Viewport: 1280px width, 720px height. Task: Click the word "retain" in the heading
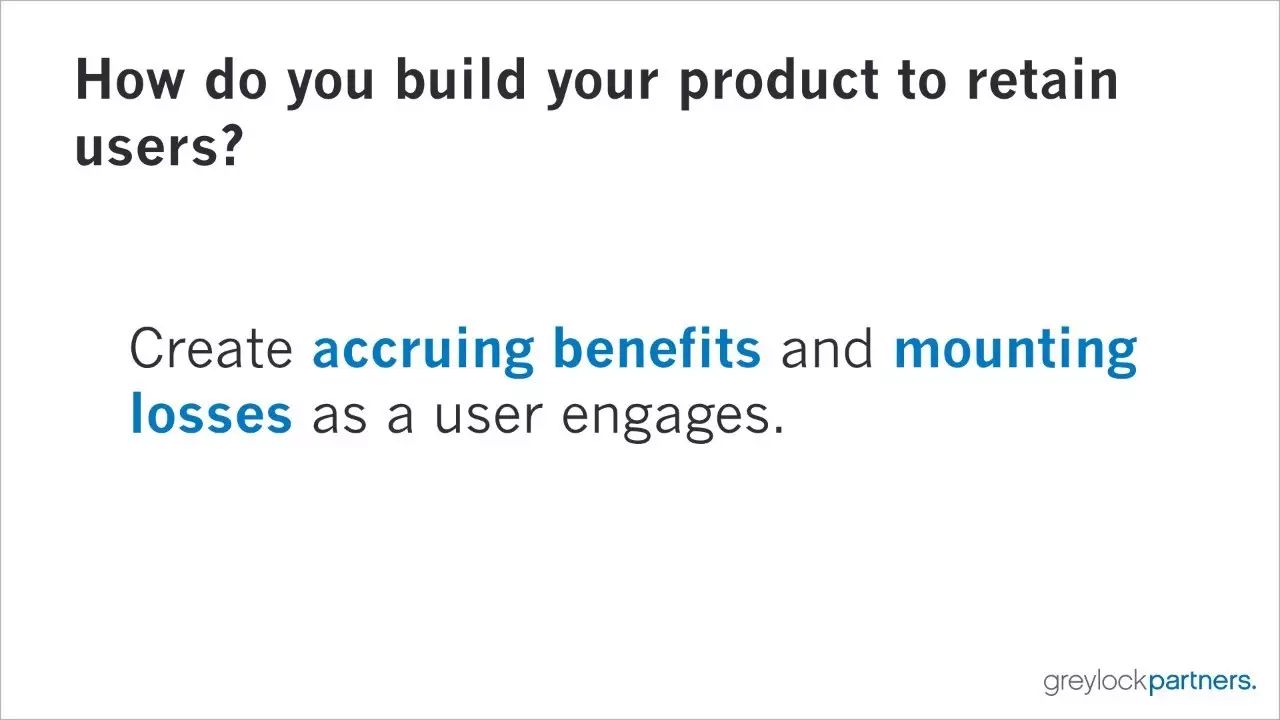(x=1042, y=80)
